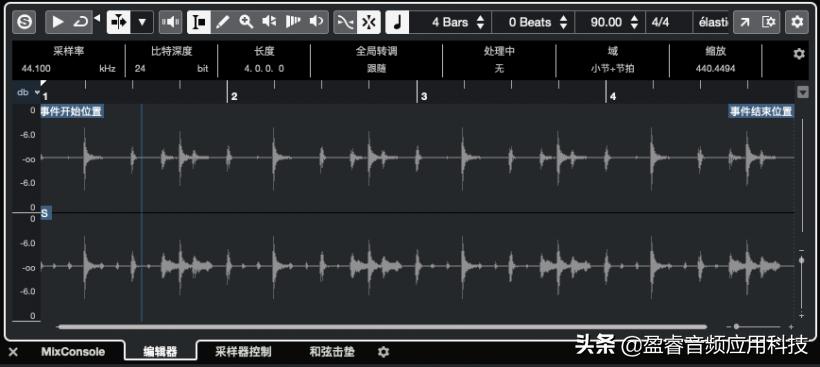Toggle the Auto-Scroll button
Viewport: 820px width, 367px height.
click(x=119, y=22)
